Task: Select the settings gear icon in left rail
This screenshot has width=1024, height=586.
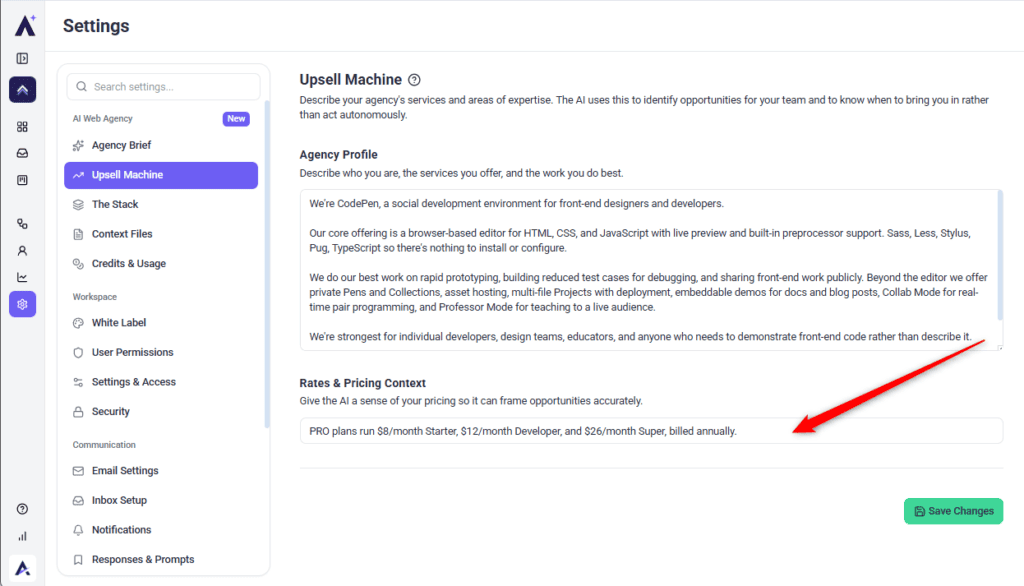Action: pos(22,304)
